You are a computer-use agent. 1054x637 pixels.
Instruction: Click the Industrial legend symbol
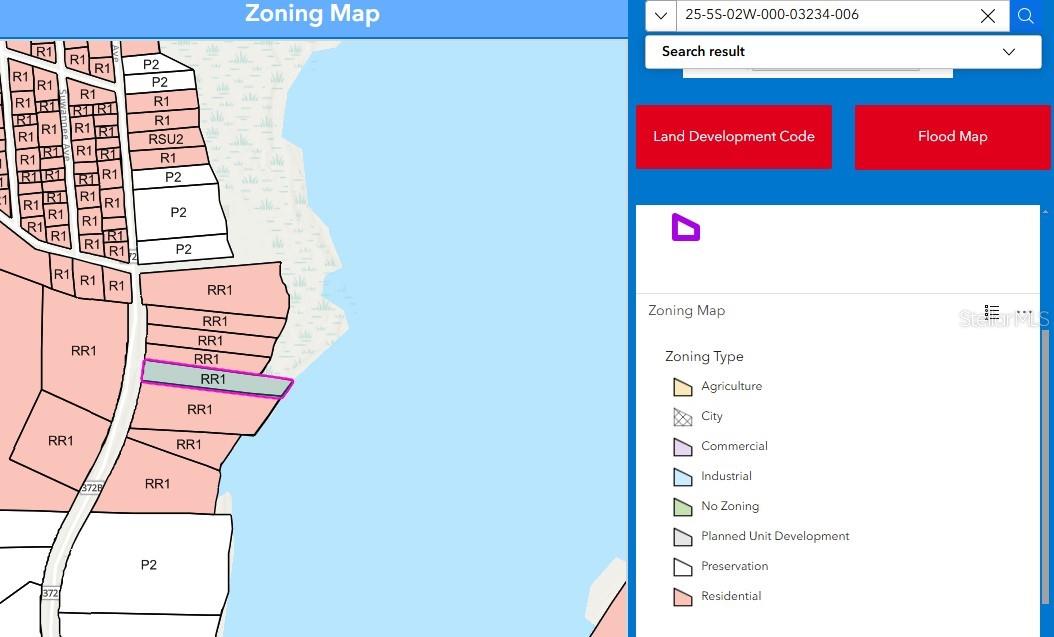point(683,477)
